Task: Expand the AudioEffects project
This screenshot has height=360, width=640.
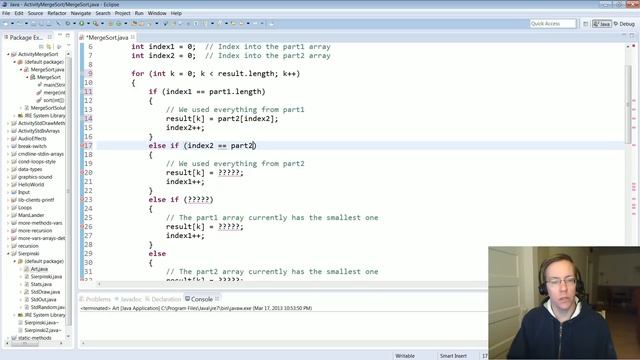Action: 8,139
